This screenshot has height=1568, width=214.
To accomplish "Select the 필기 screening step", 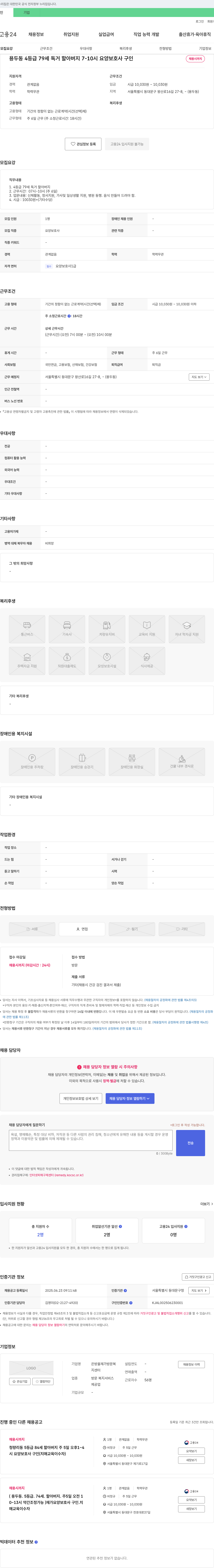I will (132, 929).
